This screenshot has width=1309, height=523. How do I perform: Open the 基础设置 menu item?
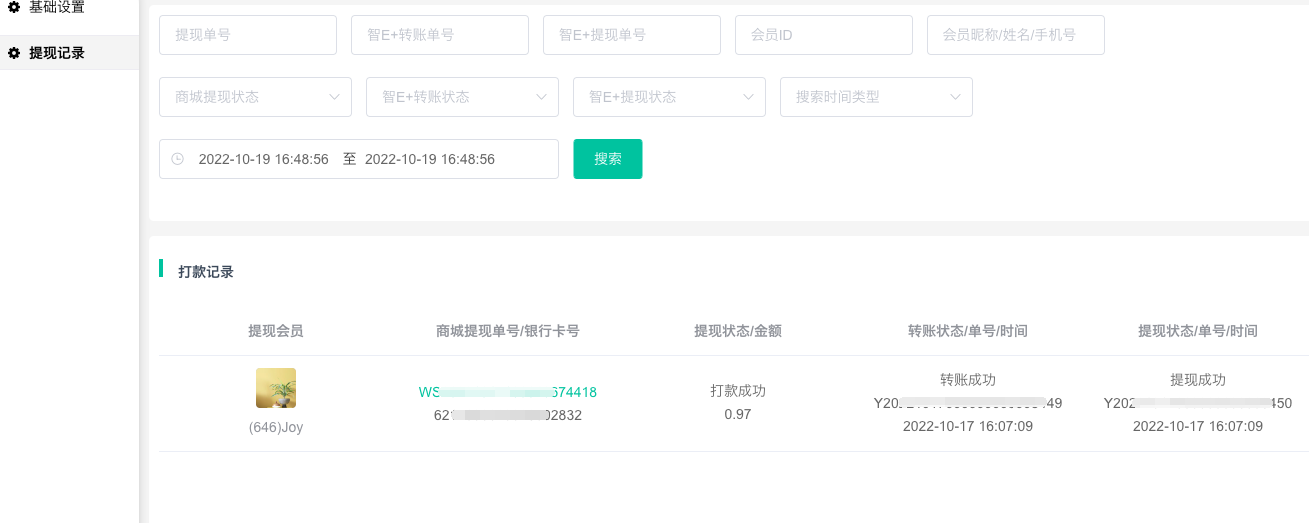coord(57,8)
